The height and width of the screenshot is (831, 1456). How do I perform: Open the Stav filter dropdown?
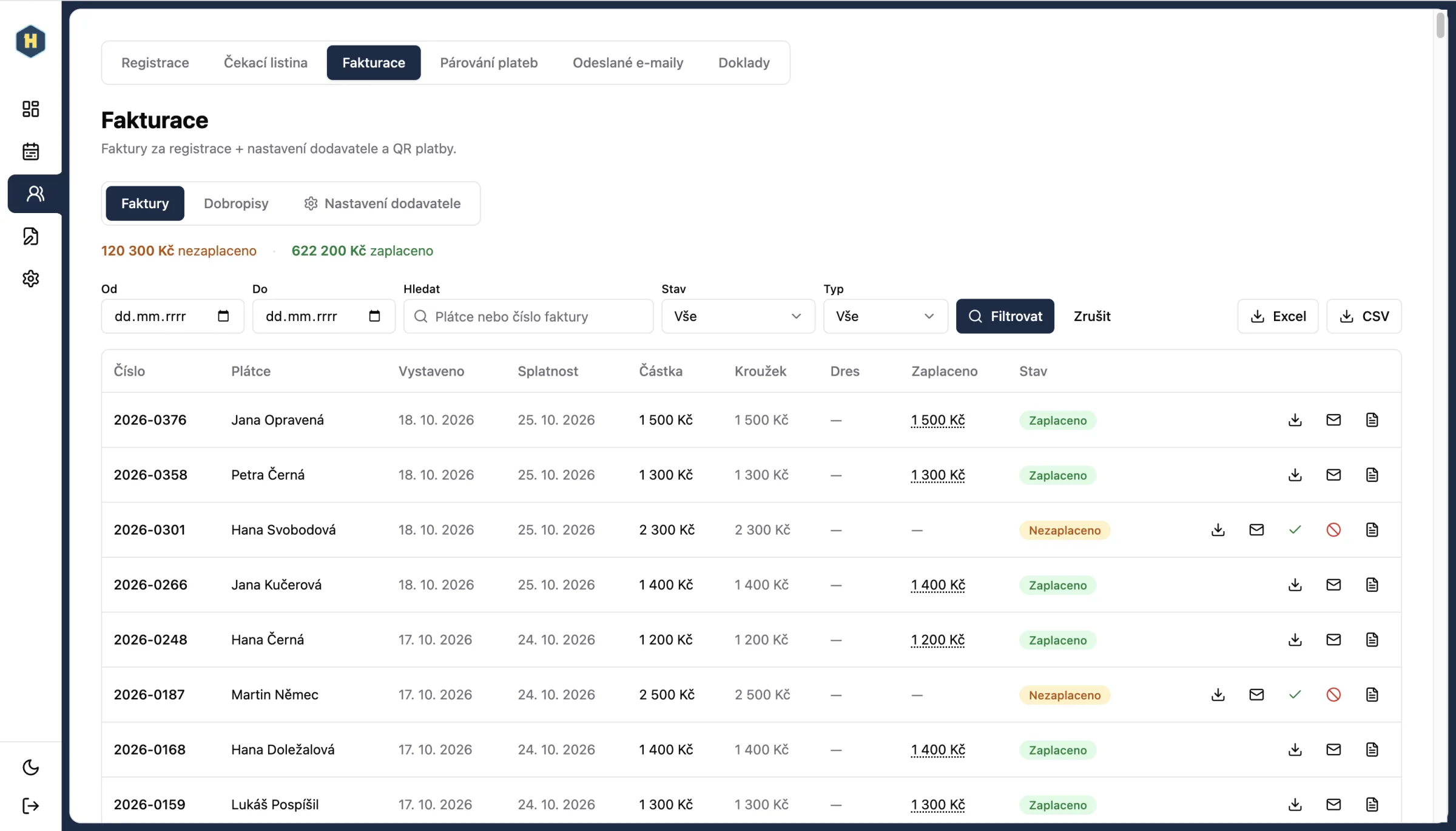pyautogui.click(x=738, y=316)
